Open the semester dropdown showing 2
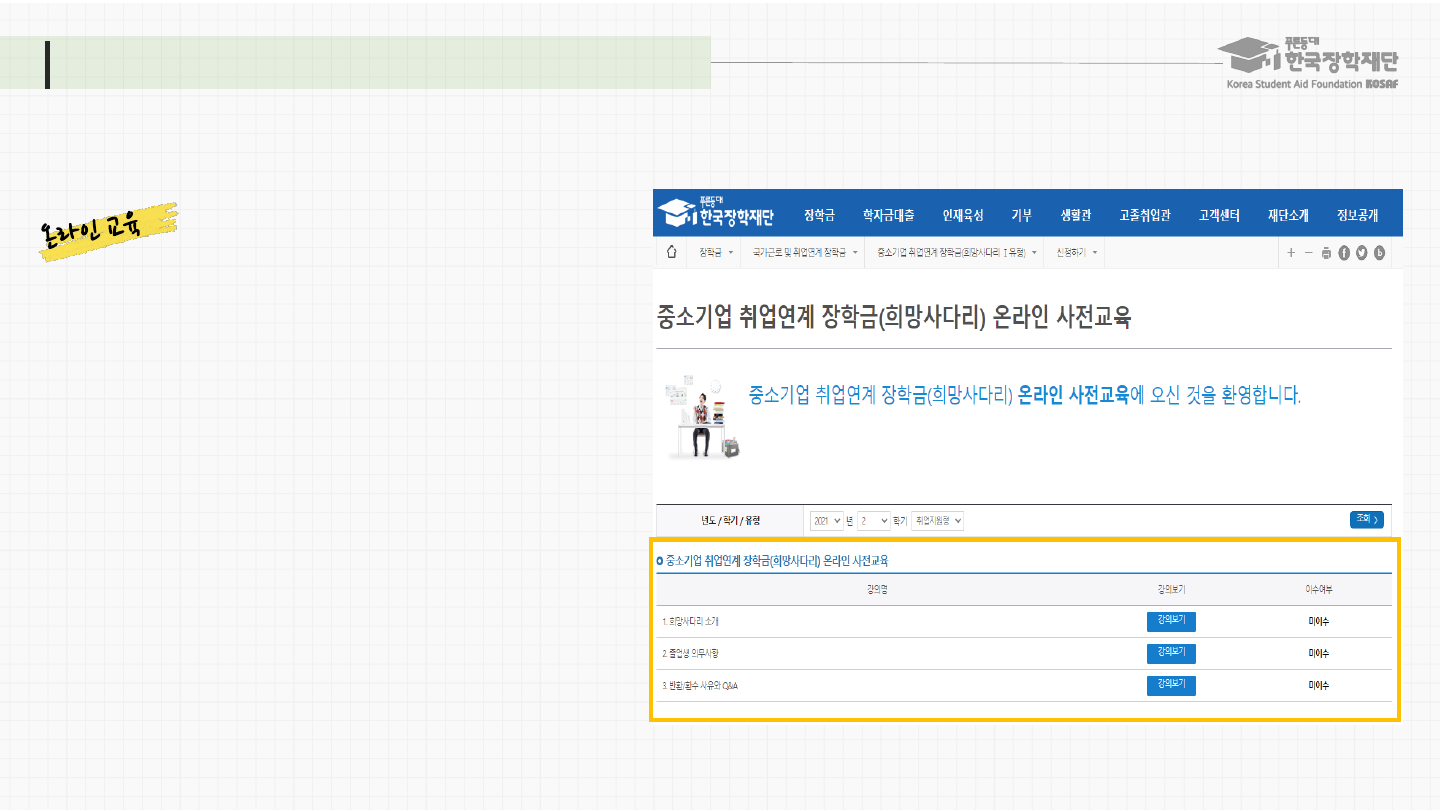The image size is (1440, 810). point(873,521)
